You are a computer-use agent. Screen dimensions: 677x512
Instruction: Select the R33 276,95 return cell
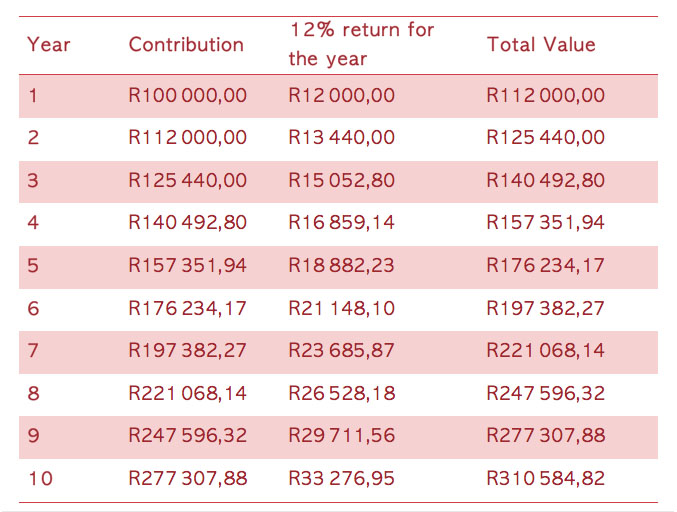pos(341,478)
